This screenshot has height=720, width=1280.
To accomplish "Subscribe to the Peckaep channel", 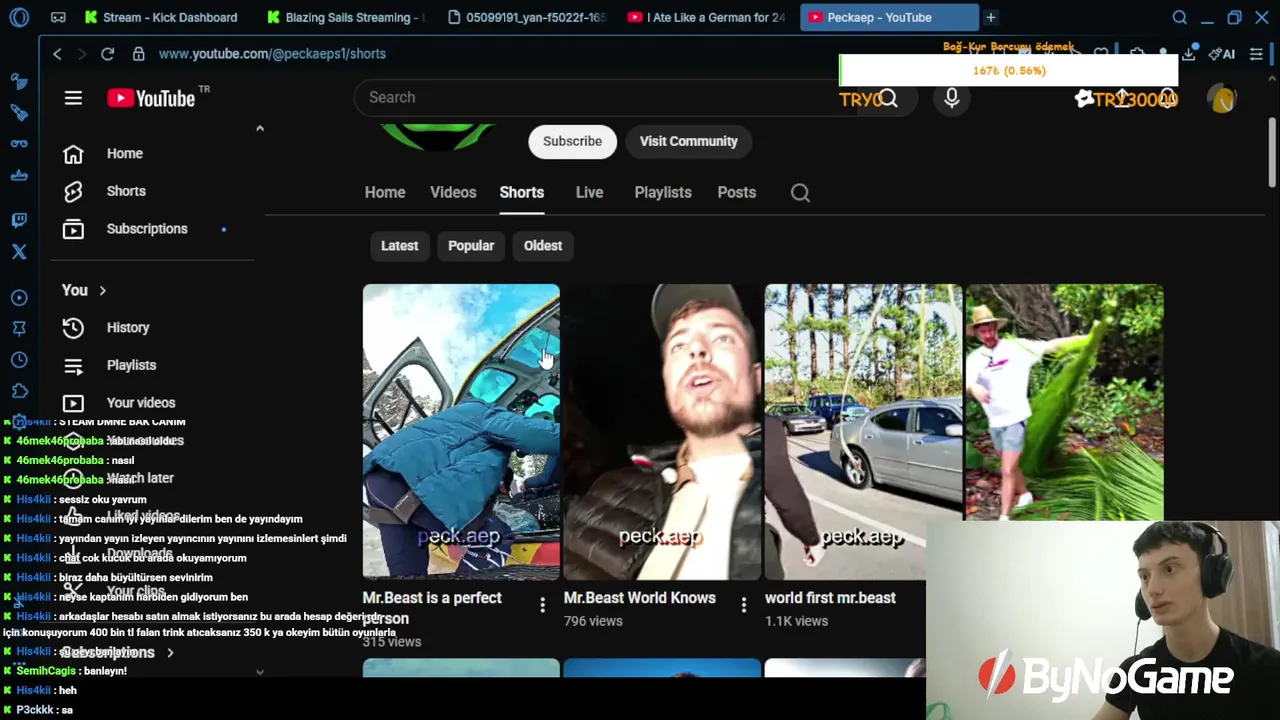I will [x=572, y=142].
